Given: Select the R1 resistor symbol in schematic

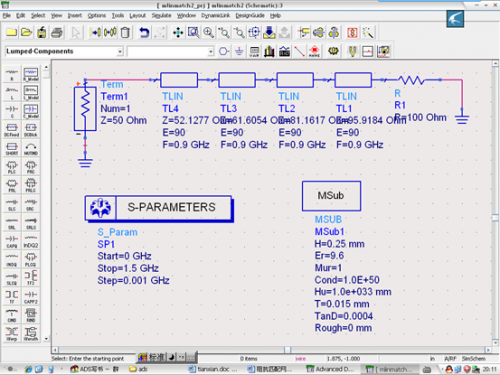Looking at the screenshot, I should (412, 80).
